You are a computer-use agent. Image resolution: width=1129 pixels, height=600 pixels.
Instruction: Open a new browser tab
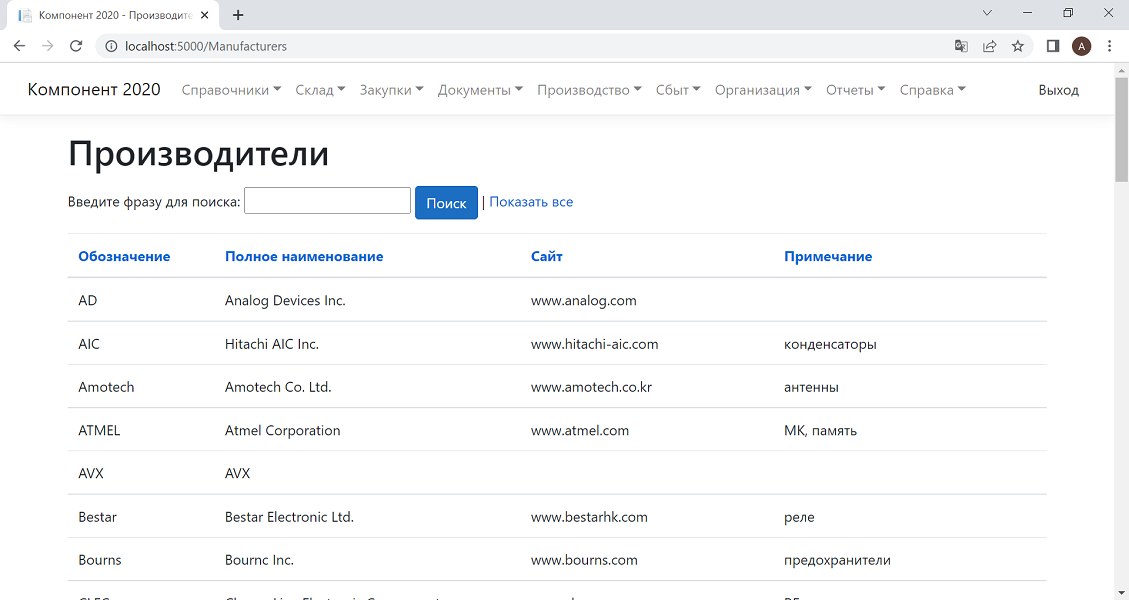pos(238,14)
